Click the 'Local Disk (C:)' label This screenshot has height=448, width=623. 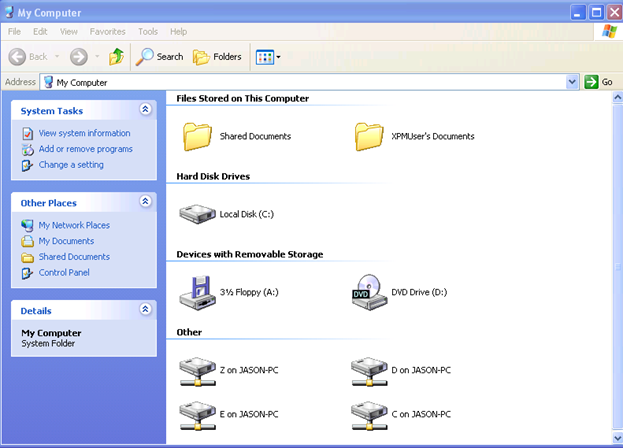pyautogui.click(x=247, y=214)
